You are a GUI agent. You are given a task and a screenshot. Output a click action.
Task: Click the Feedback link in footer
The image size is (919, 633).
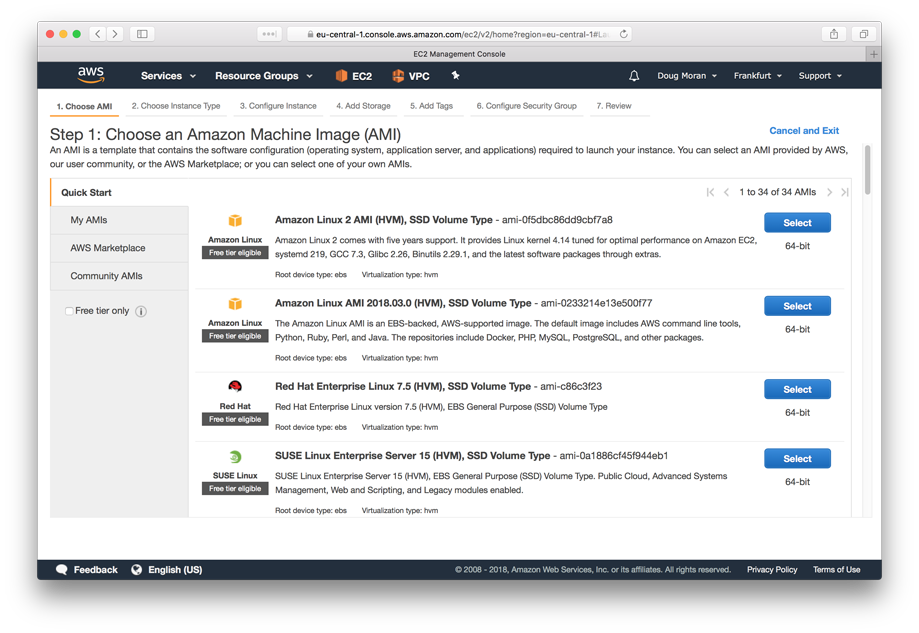tap(96, 570)
